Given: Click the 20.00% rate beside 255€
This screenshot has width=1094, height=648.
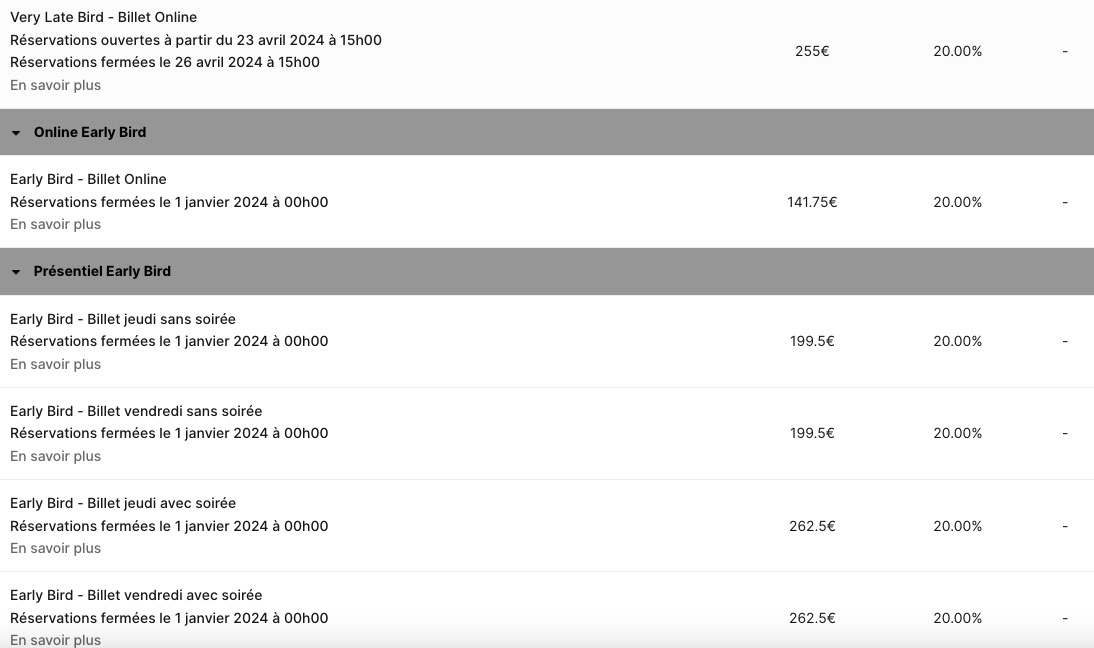Looking at the screenshot, I should pyautogui.click(x=957, y=51).
